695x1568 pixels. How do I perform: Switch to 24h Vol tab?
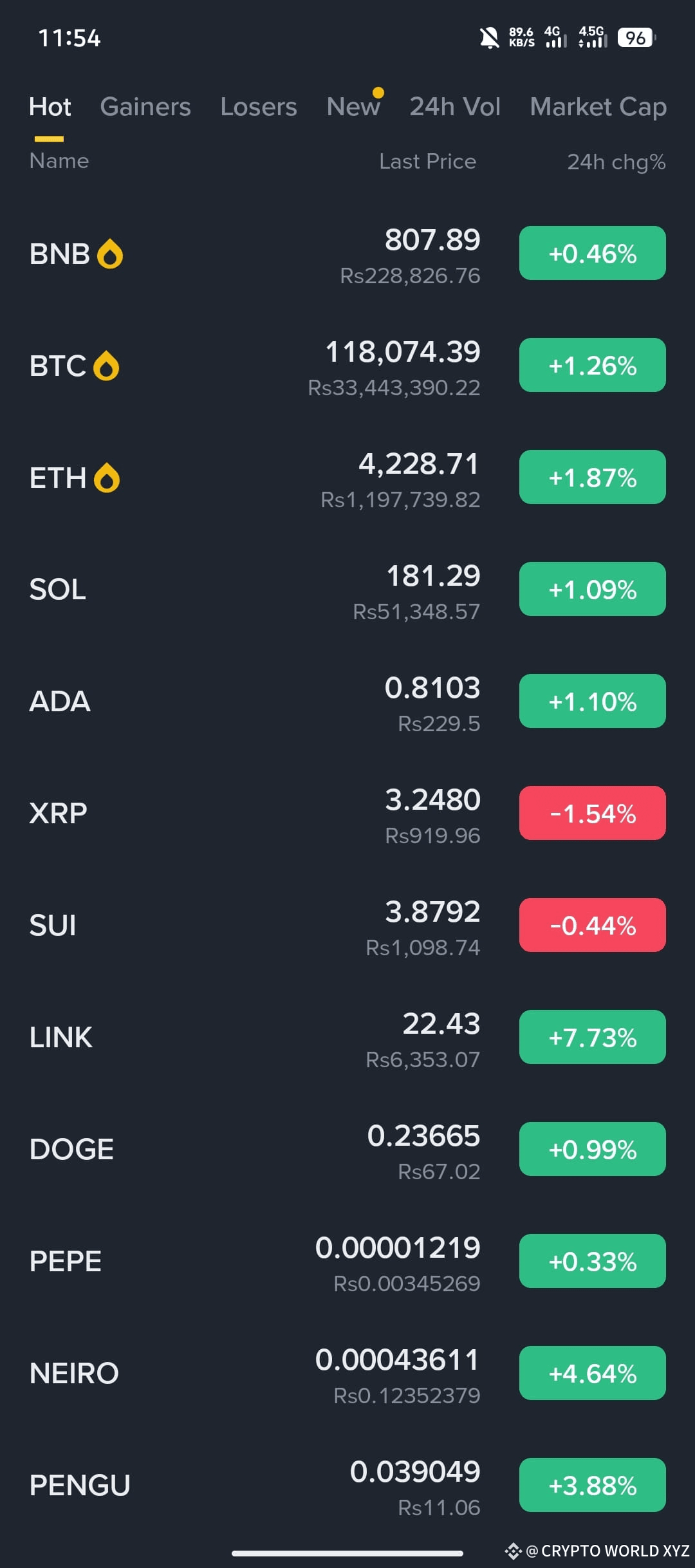click(x=455, y=107)
